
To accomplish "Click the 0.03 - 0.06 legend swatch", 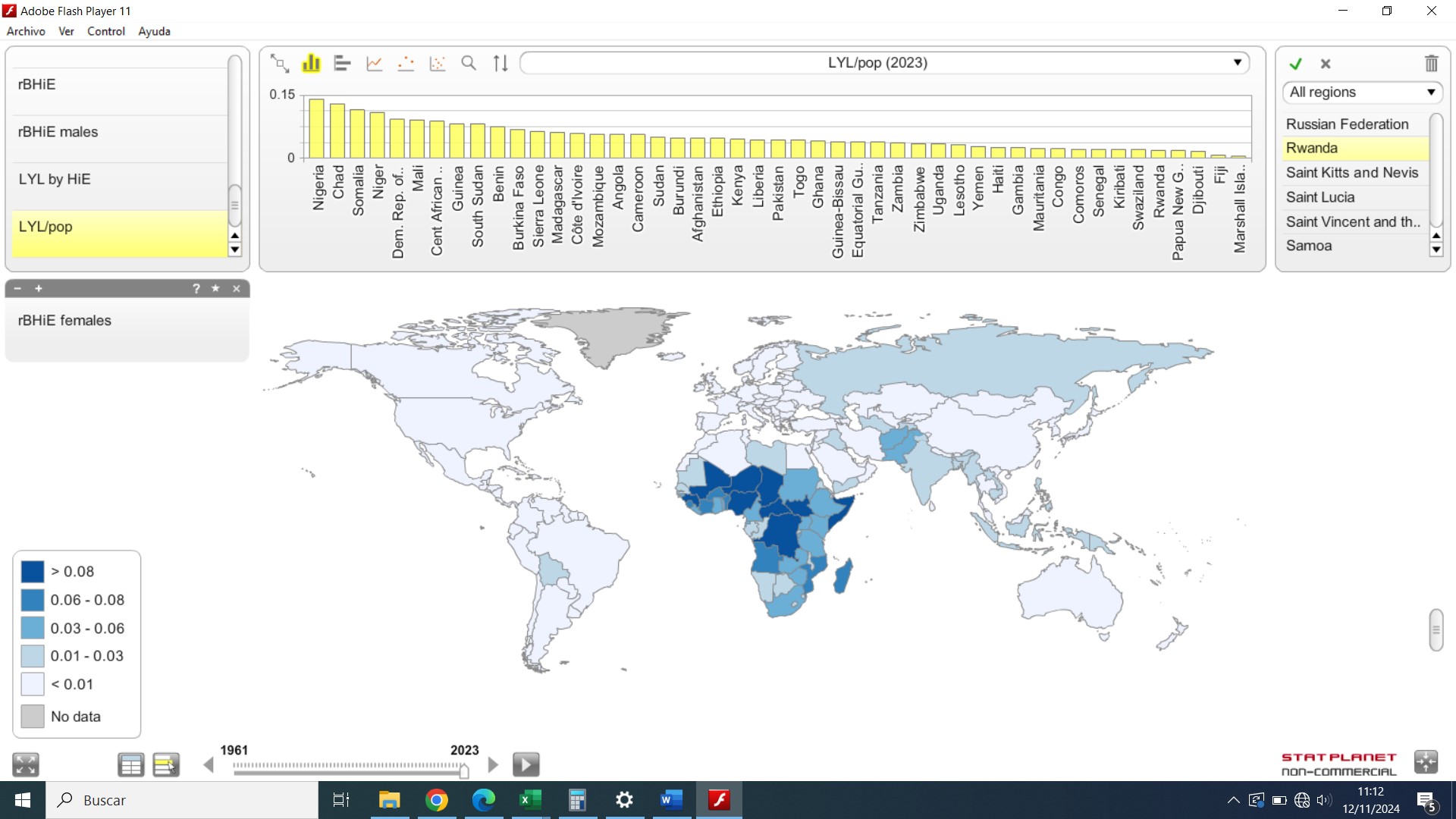I will click(33, 628).
